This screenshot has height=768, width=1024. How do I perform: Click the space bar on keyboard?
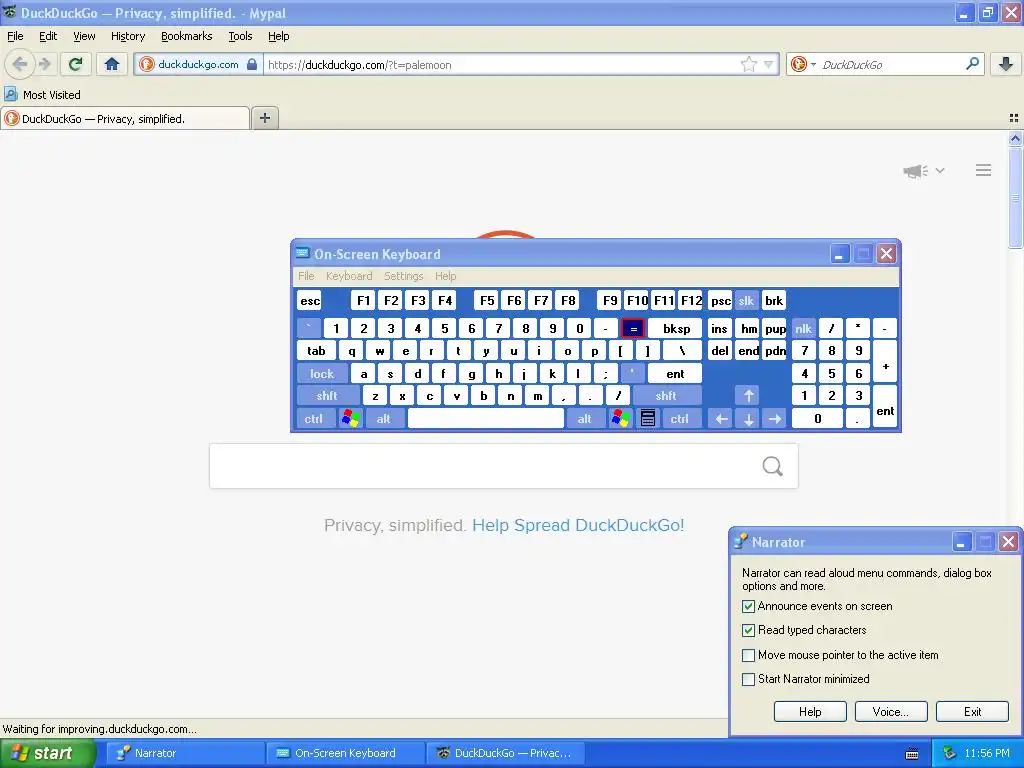tap(486, 419)
